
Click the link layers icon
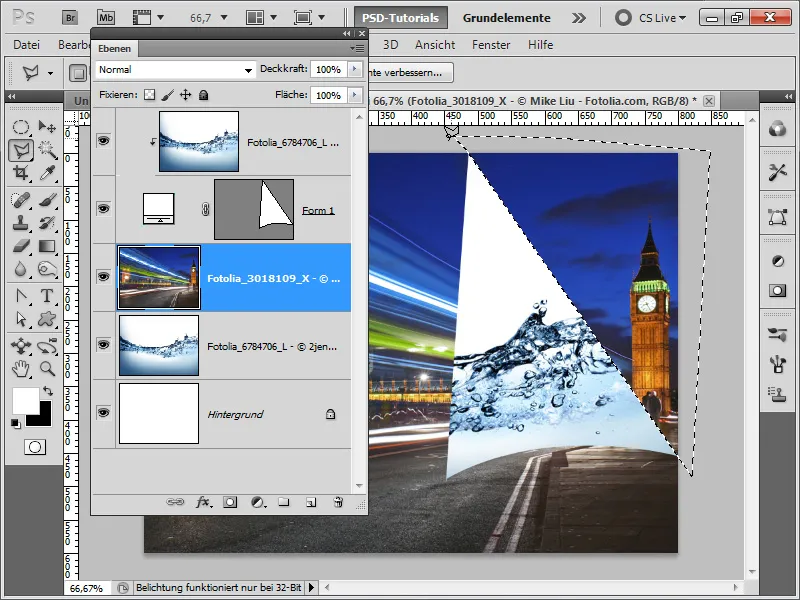(175, 502)
